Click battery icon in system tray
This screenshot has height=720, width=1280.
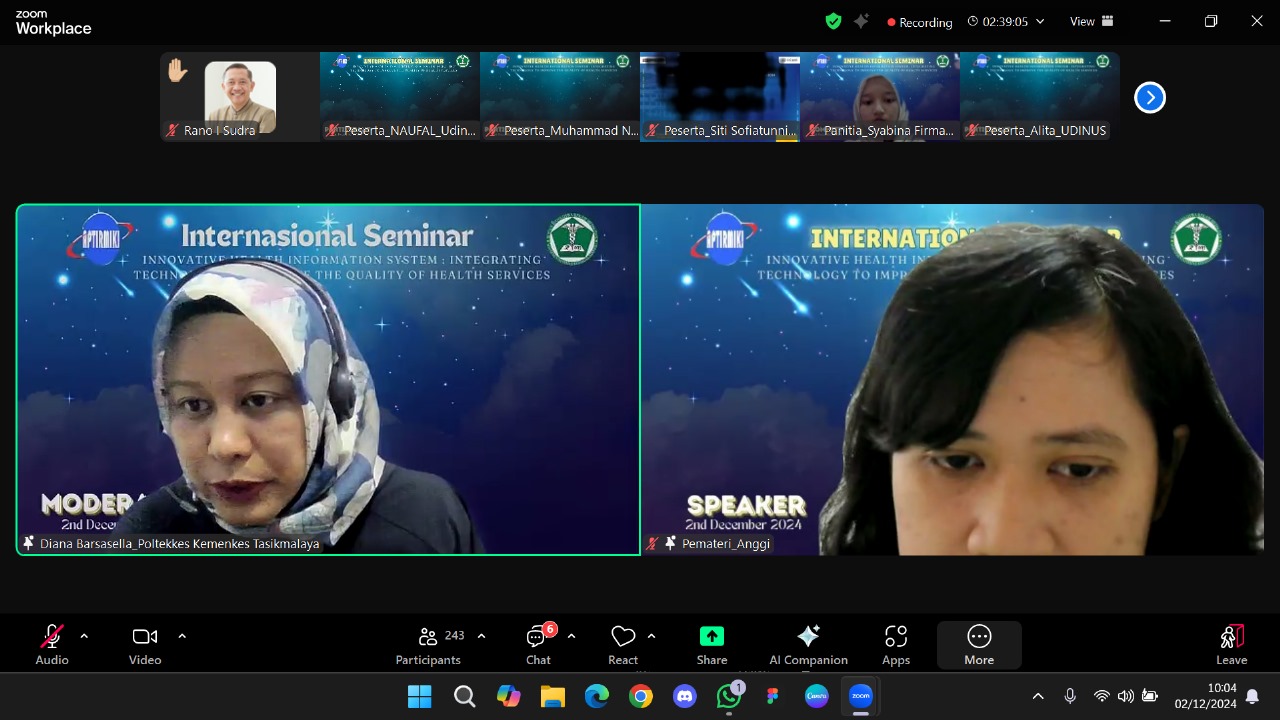tap(1150, 696)
